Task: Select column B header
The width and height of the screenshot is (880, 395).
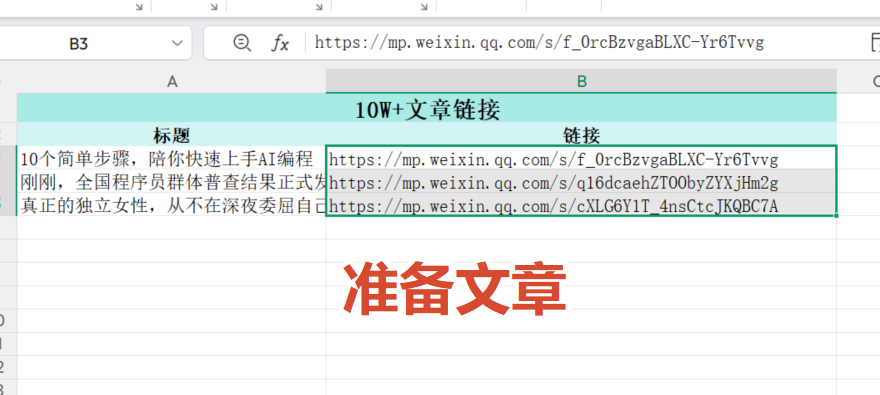Action: [x=581, y=81]
